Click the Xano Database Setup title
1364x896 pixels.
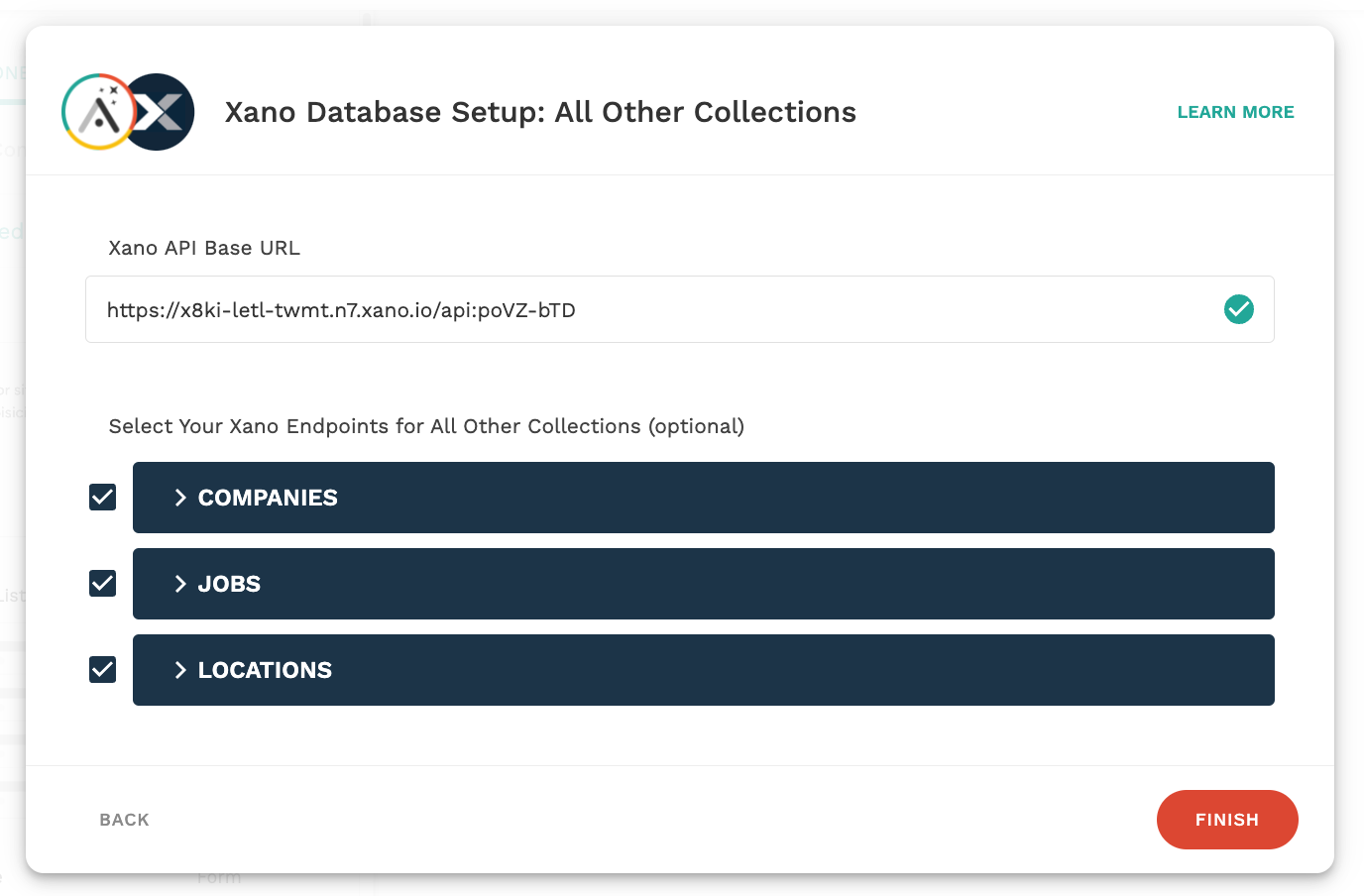[x=540, y=112]
